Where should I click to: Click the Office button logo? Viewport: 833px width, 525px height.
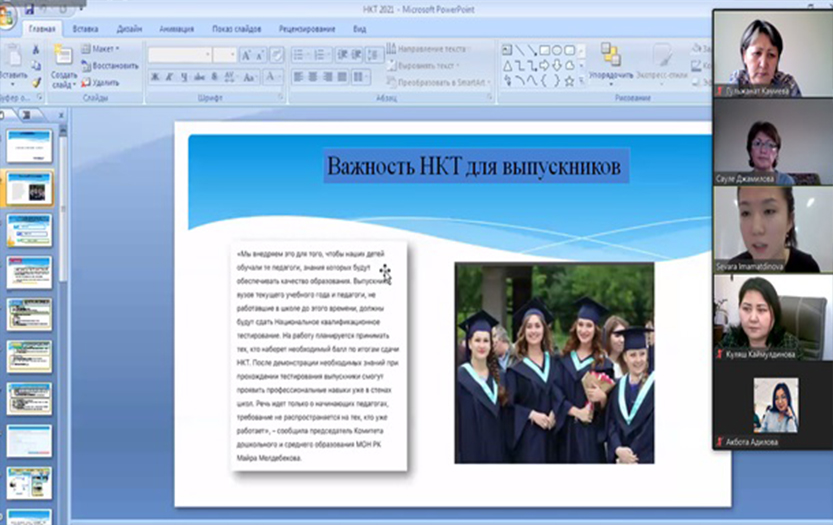(x=8, y=14)
